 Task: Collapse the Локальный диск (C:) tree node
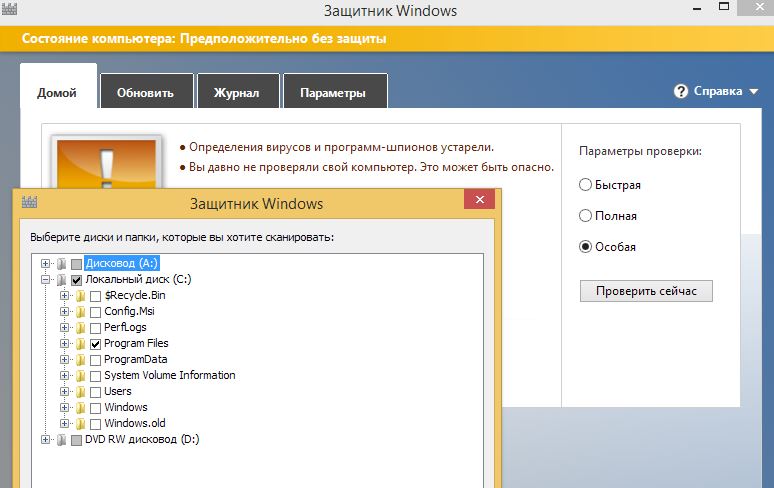click(x=45, y=280)
